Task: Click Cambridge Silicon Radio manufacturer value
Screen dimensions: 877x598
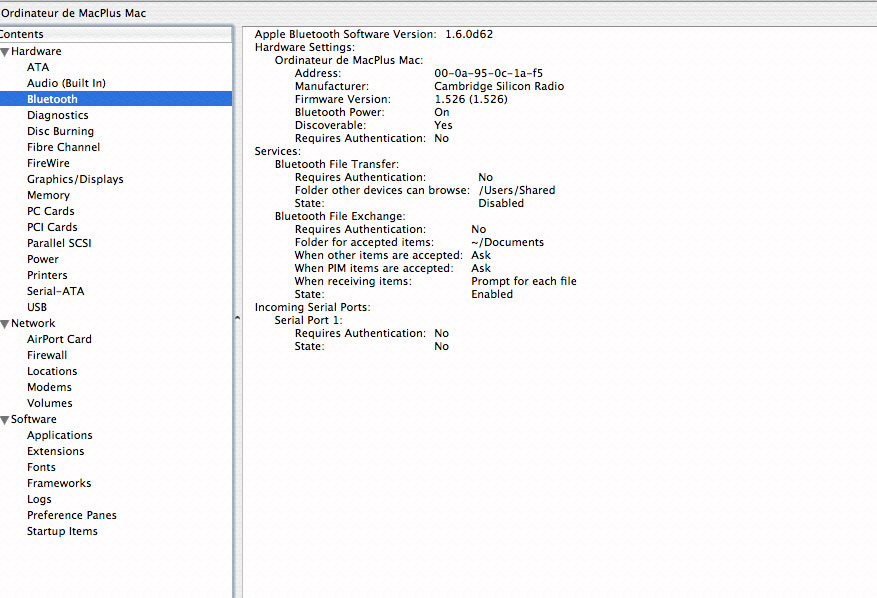Action: point(499,86)
